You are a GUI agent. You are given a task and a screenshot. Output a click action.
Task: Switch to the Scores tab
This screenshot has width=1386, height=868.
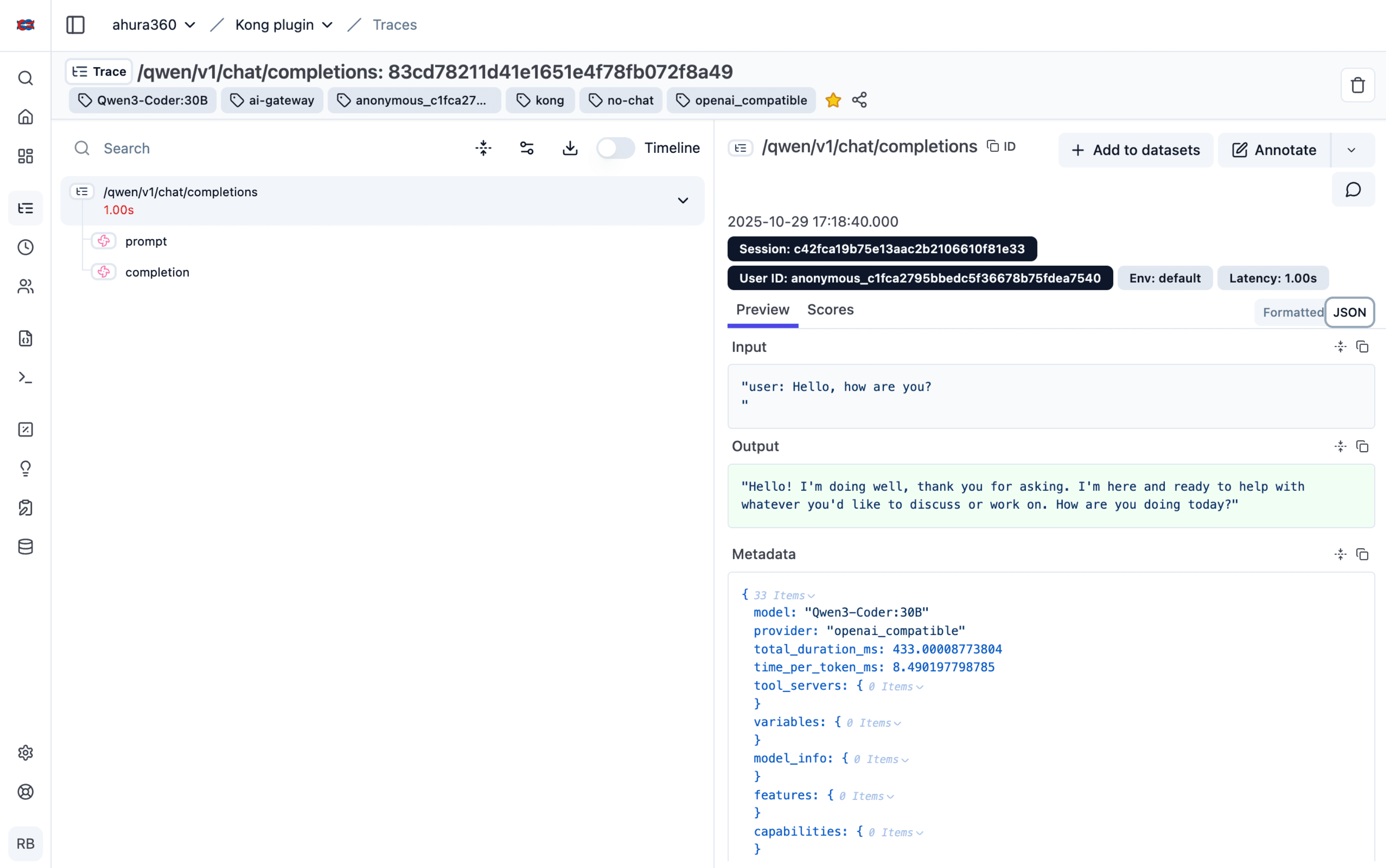pos(830,310)
